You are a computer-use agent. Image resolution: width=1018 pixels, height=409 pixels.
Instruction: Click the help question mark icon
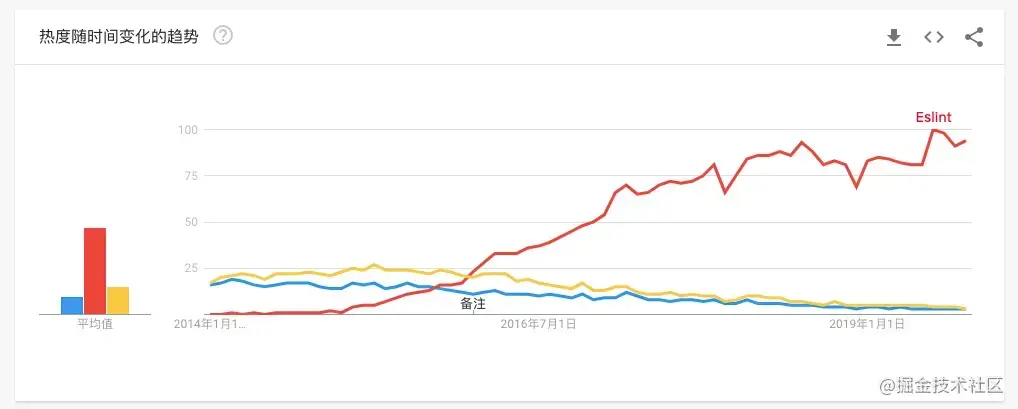(x=223, y=37)
